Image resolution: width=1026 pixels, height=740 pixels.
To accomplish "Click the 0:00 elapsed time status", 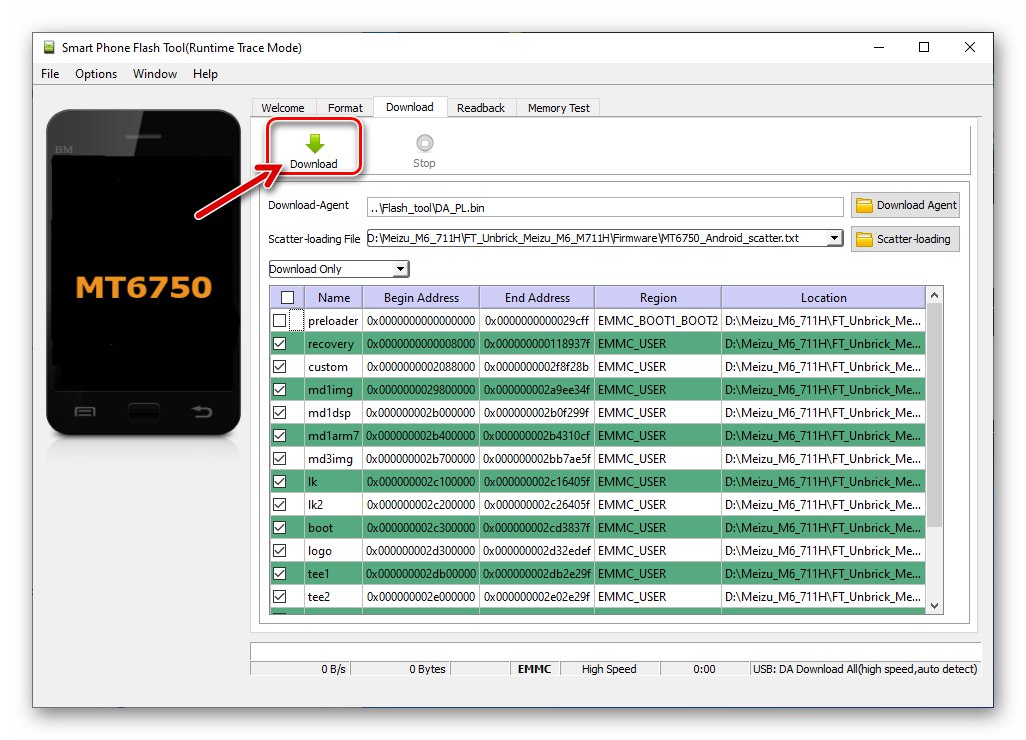I will click(704, 669).
